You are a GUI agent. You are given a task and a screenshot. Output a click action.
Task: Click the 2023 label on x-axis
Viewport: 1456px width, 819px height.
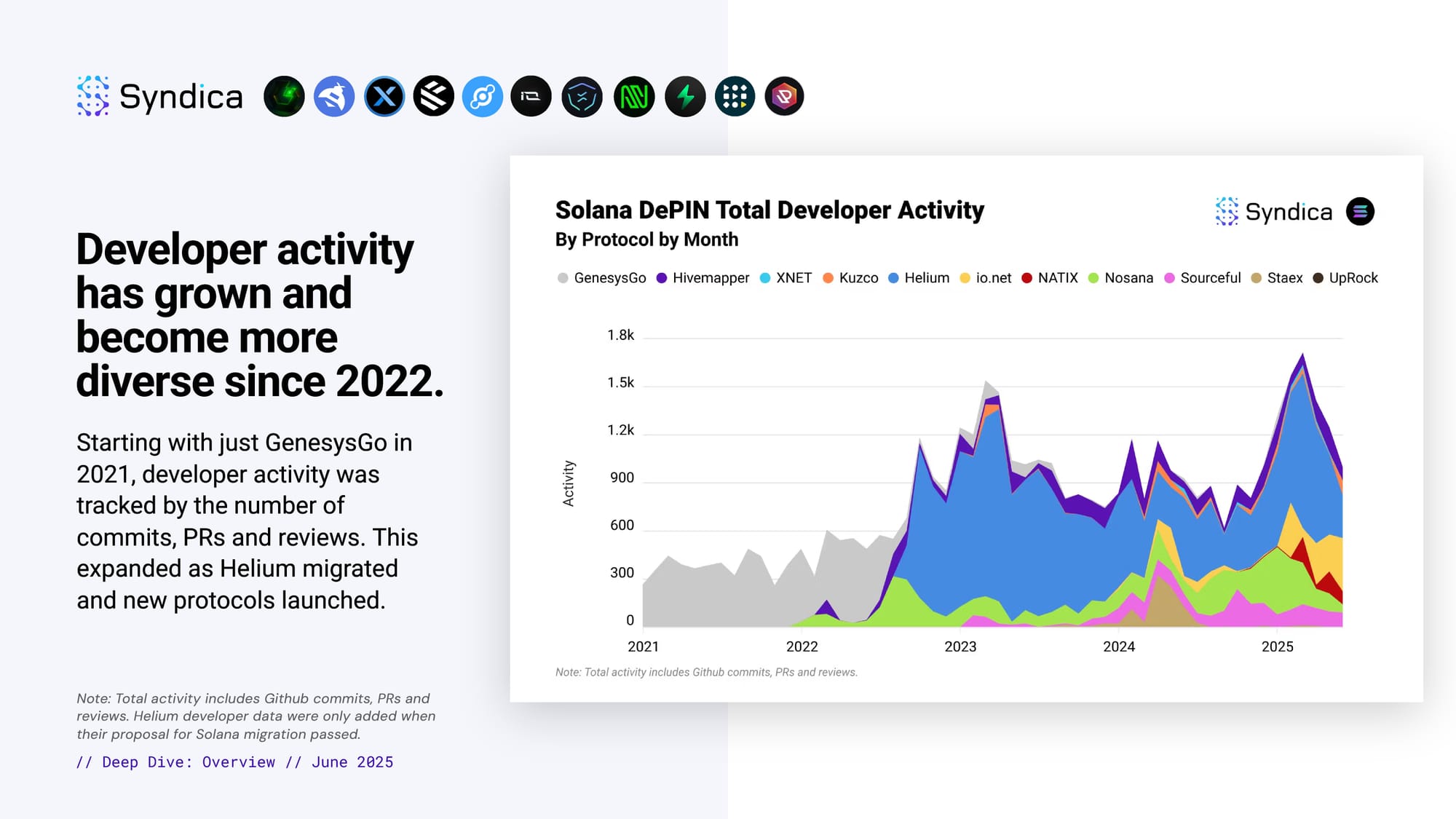click(x=960, y=646)
